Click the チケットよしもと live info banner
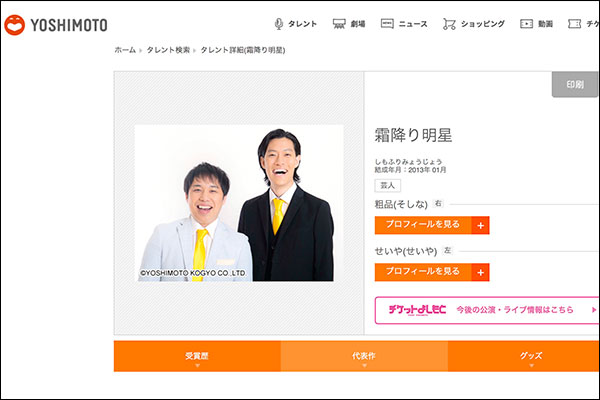Viewport: 600px width, 400px height. tap(486, 310)
